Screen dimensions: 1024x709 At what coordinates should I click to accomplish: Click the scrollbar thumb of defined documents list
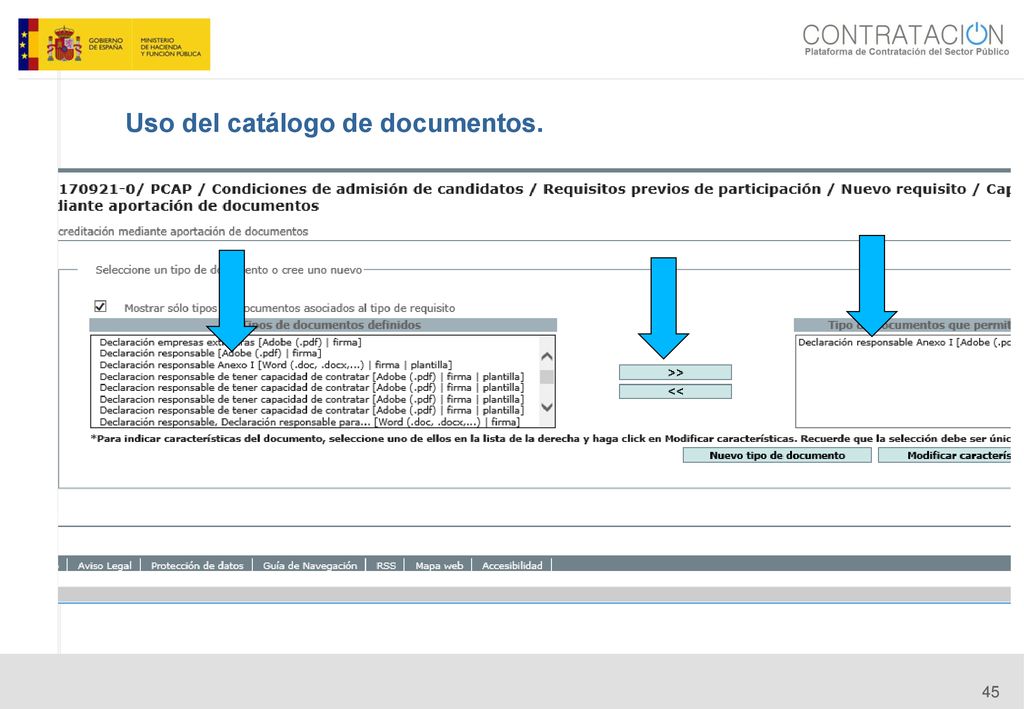pyautogui.click(x=547, y=377)
